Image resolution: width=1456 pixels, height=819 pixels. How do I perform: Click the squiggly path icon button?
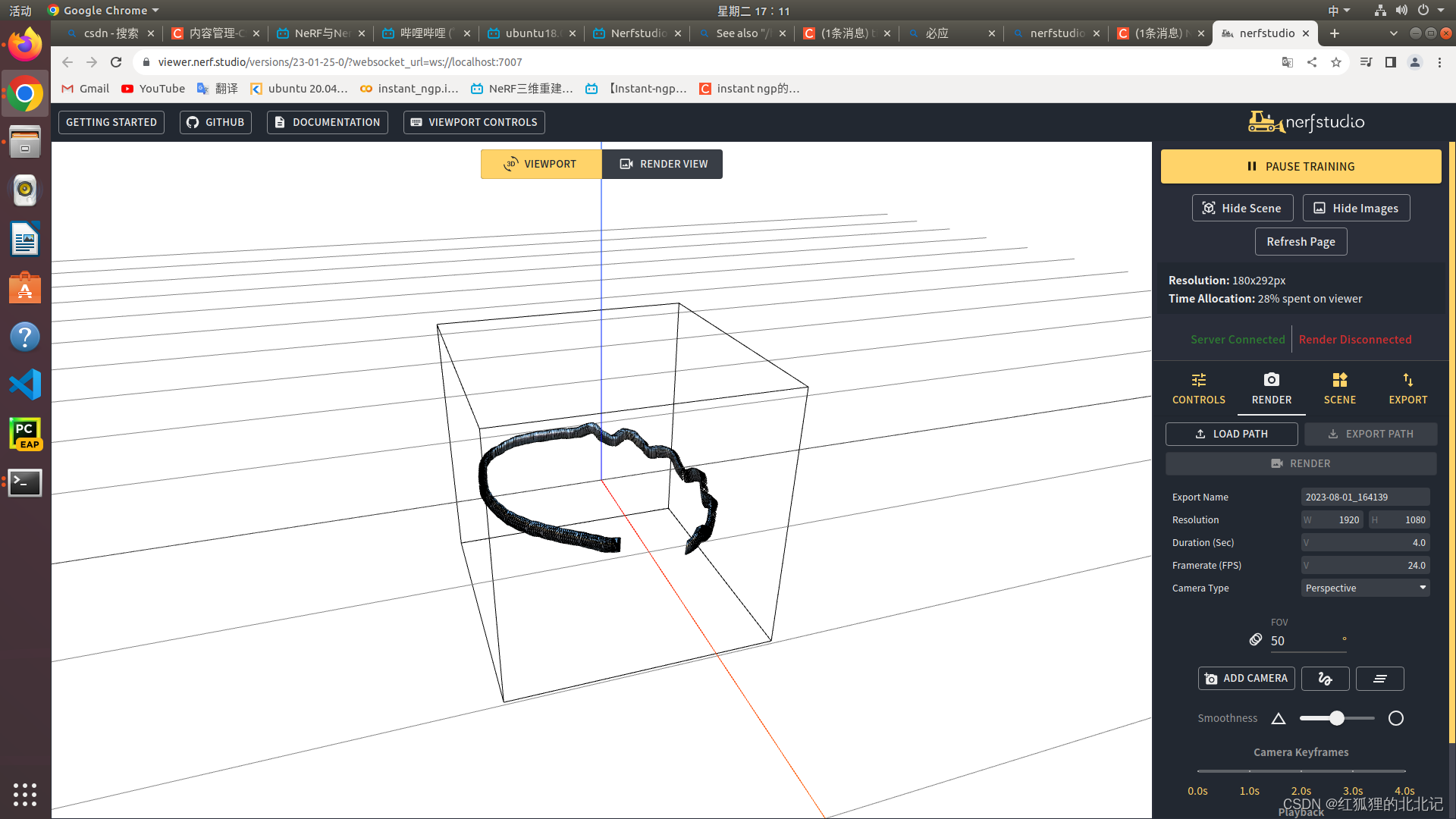pos(1325,679)
